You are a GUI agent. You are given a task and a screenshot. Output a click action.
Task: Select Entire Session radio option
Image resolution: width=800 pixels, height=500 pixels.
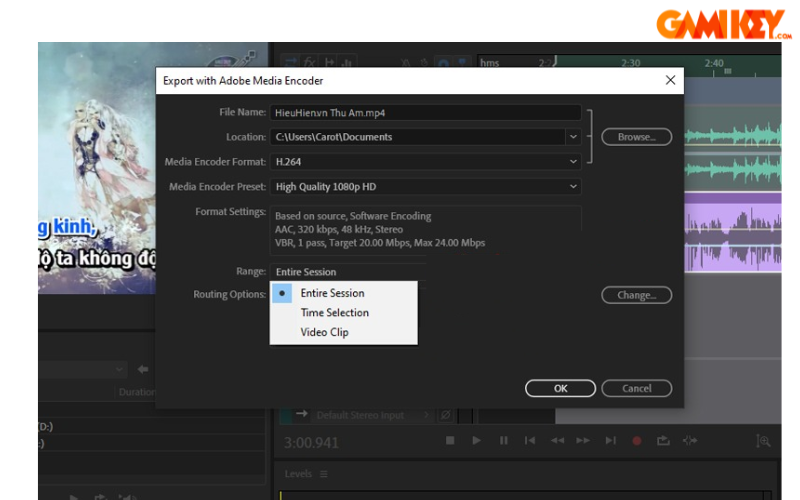(282, 293)
